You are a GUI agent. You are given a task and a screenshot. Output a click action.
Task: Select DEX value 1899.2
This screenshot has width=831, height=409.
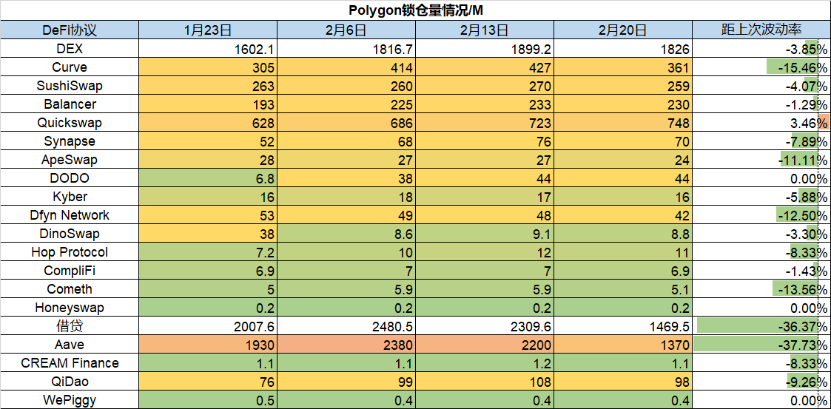[x=484, y=49]
